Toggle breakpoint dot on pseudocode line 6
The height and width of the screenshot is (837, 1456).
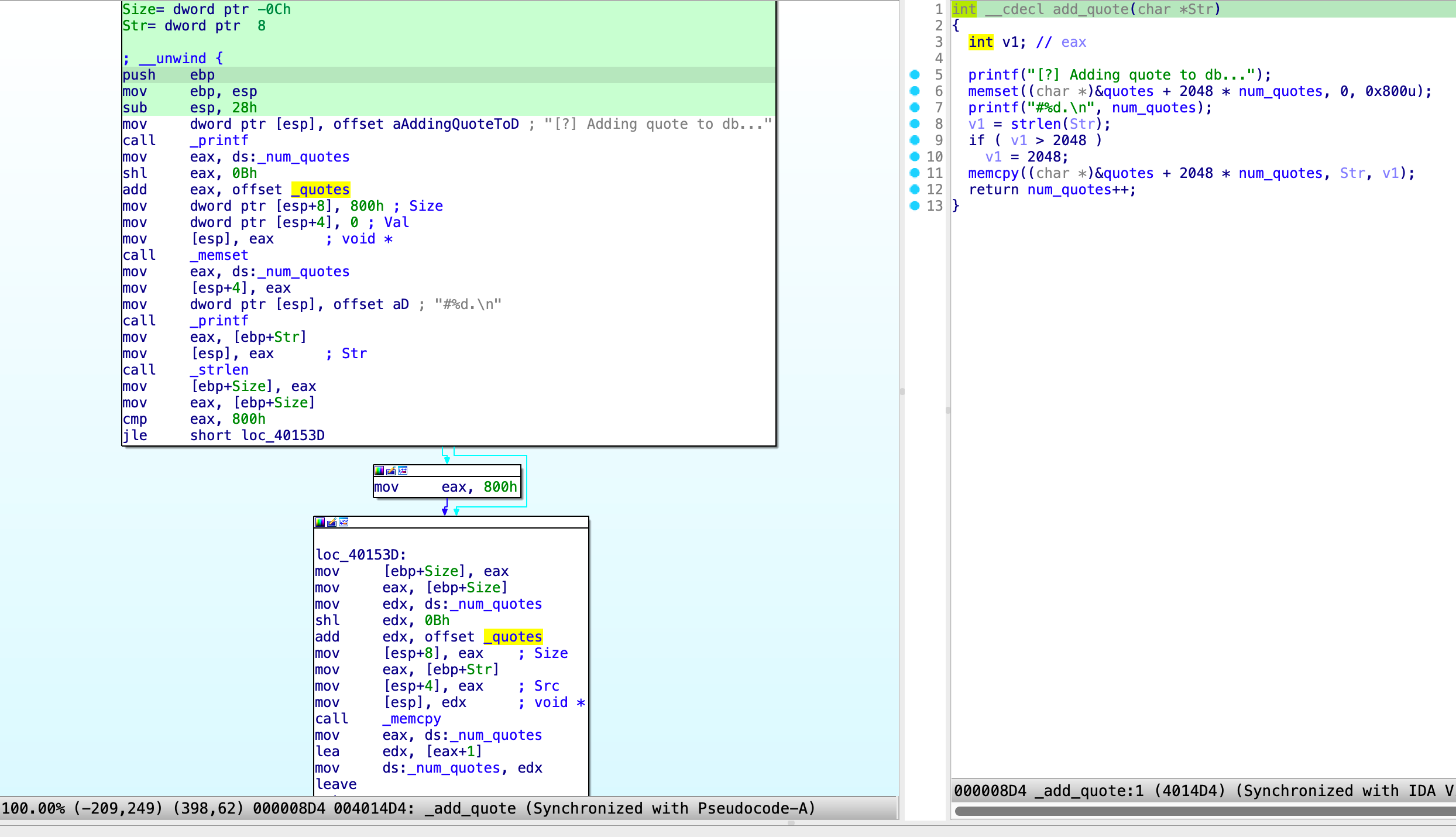coord(915,91)
